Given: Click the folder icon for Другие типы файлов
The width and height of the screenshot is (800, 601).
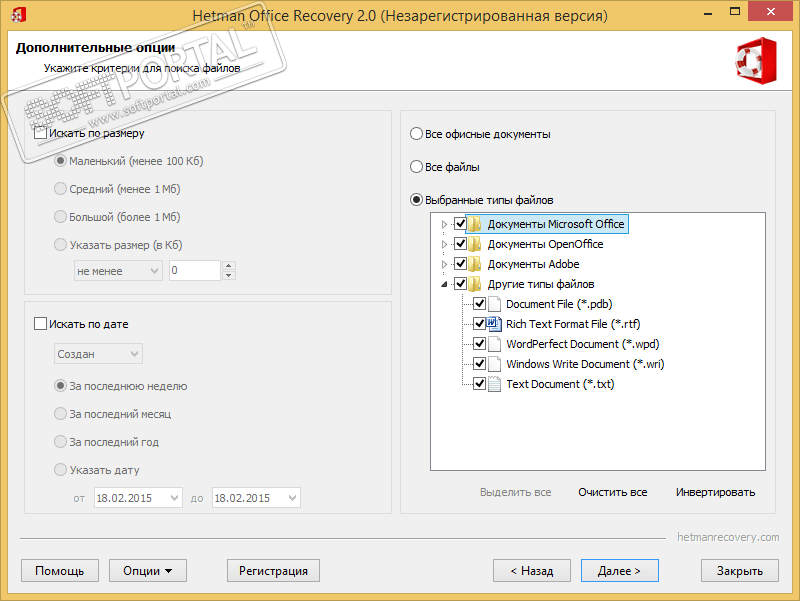Looking at the screenshot, I should pyautogui.click(x=475, y=284).
